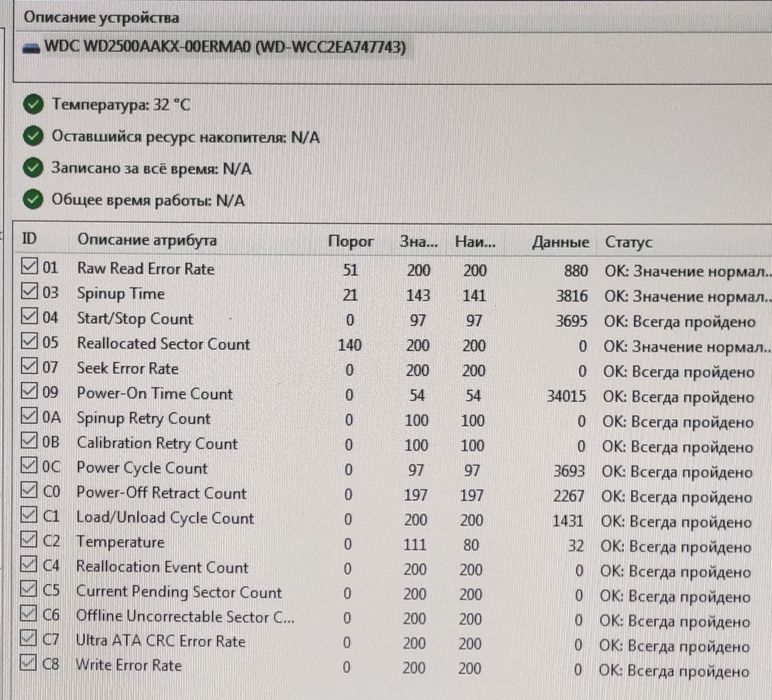Sort by the Статус column header
The width and height of the screenshot is (772, 700).
[x=629, y=242]
